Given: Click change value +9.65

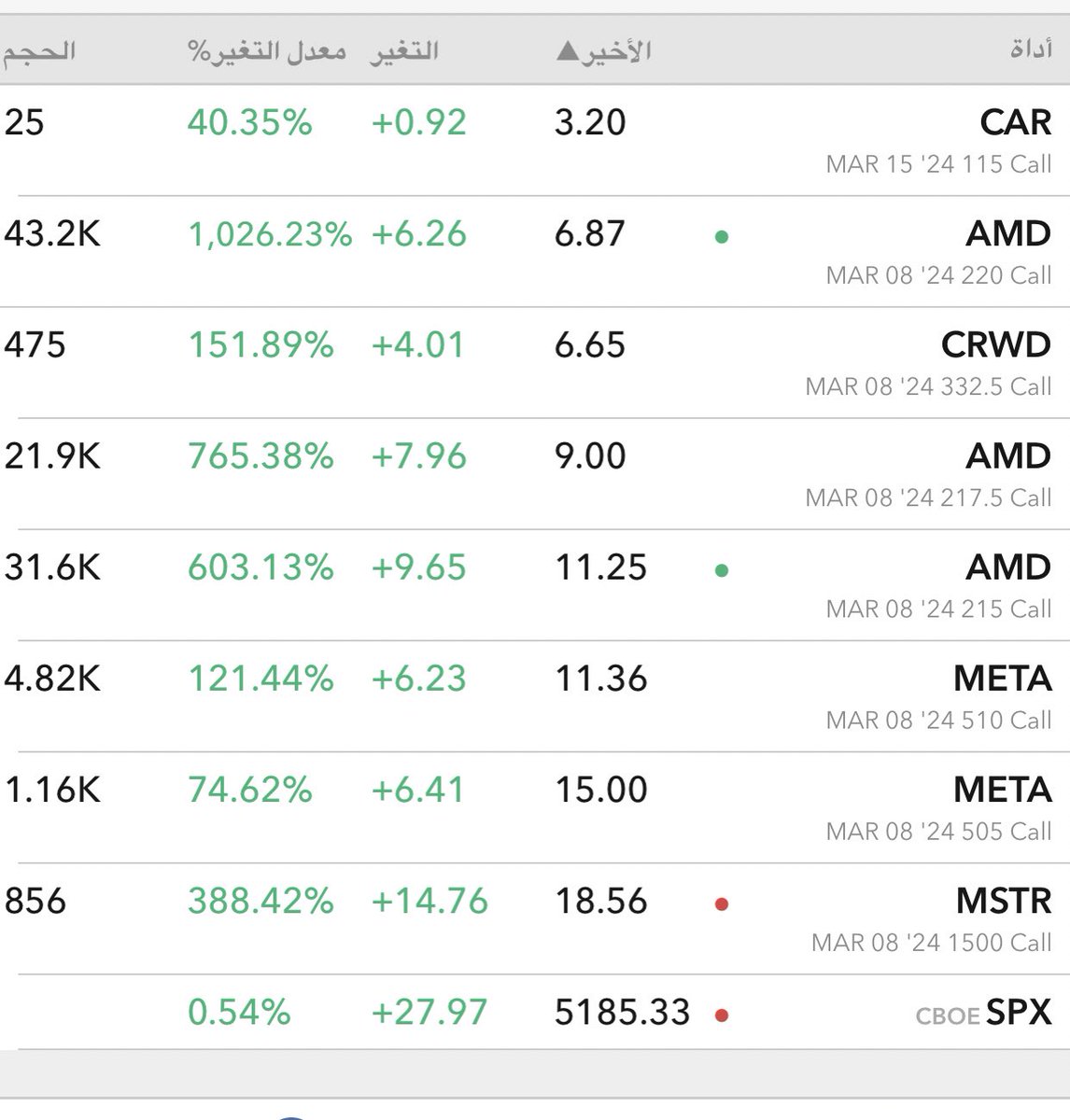Looking at the screenshot, I should (x=418, y=567).
